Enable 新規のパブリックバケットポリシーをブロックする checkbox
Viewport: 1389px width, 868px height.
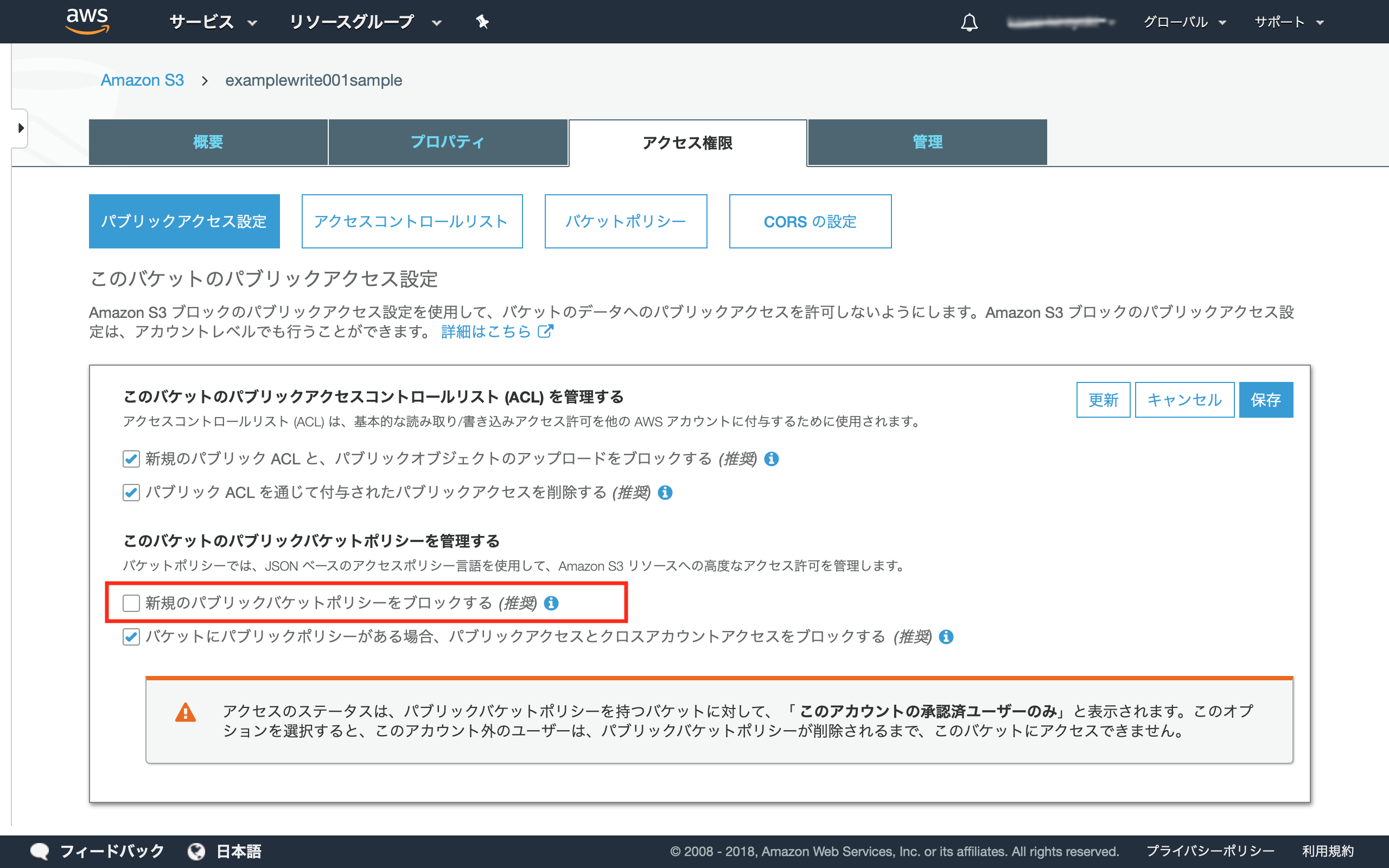click(131, 603)
